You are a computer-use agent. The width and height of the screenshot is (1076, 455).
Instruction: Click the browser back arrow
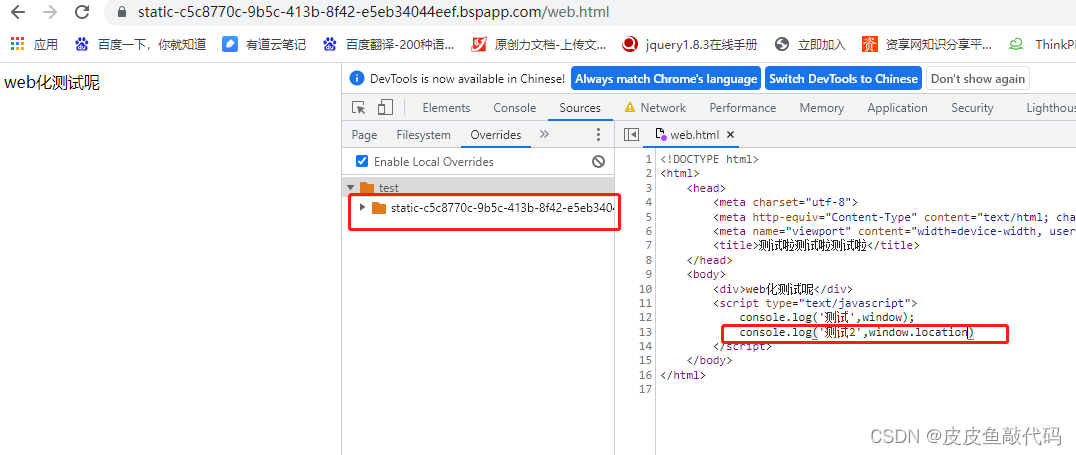(x=18, y=13)
